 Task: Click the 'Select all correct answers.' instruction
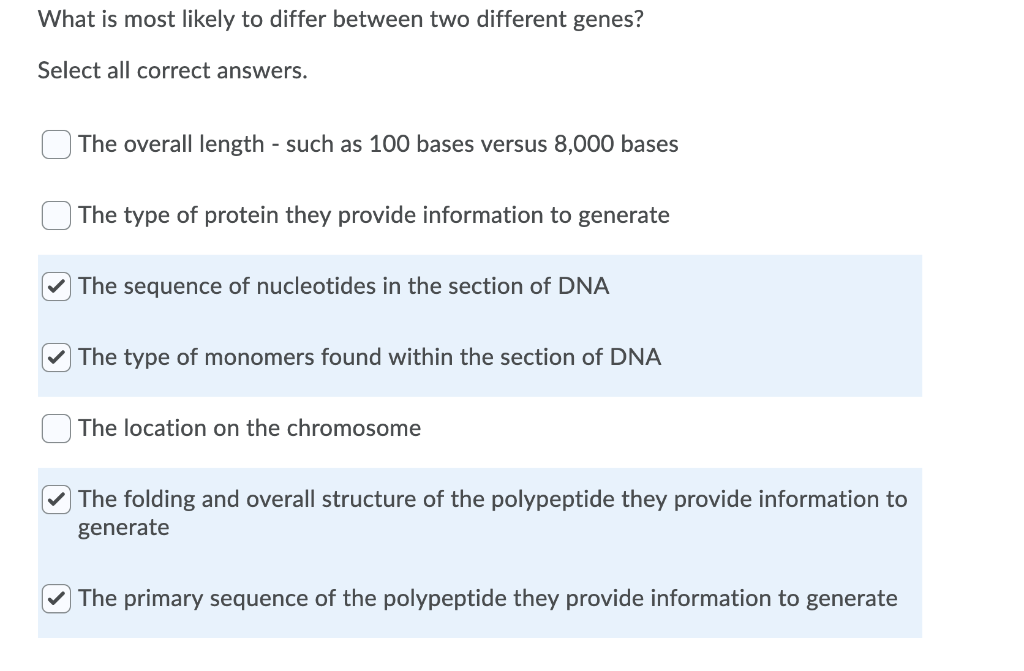172,71
